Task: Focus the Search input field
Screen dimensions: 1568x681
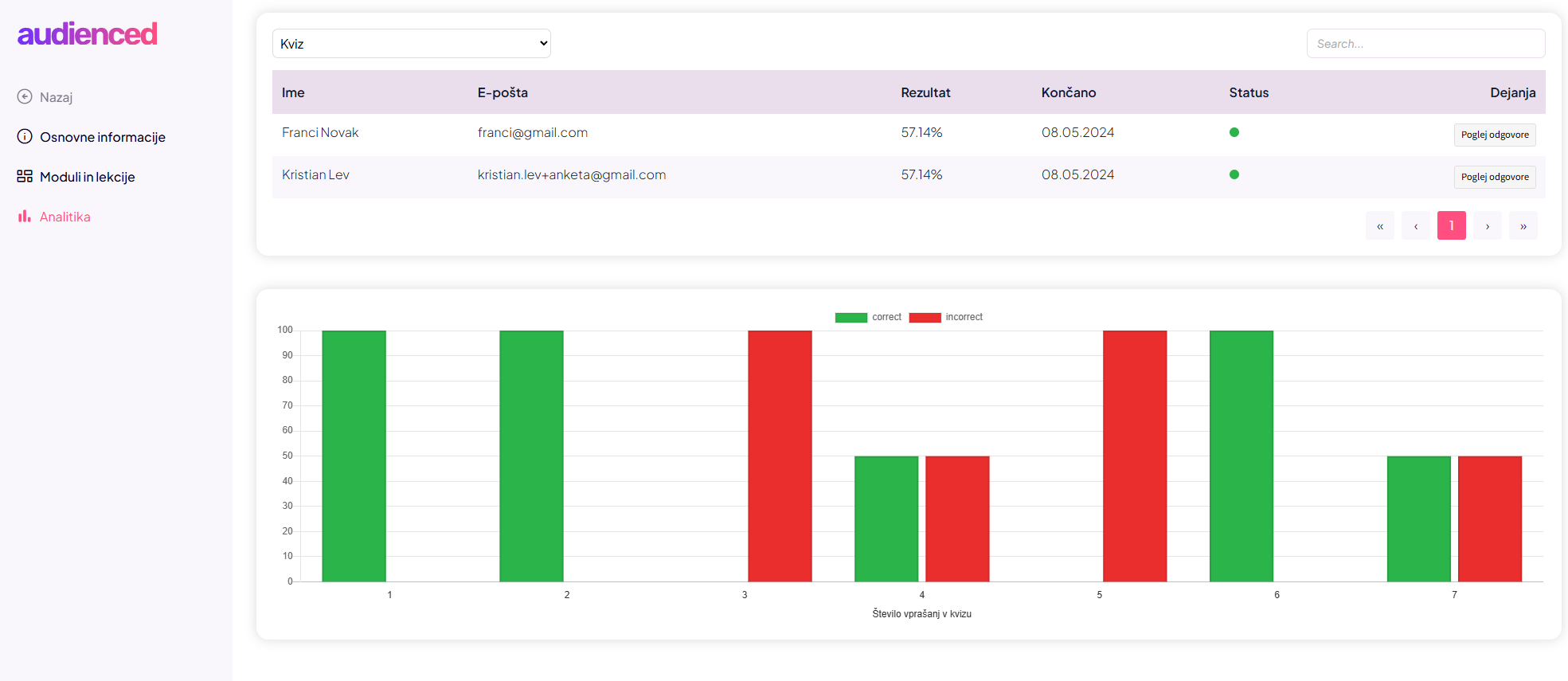Action: click(x=1425, y=44)
